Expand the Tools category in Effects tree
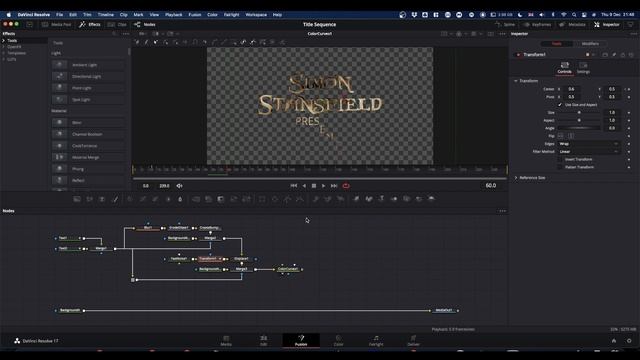640x360 pixels. (x=4, y=40)
